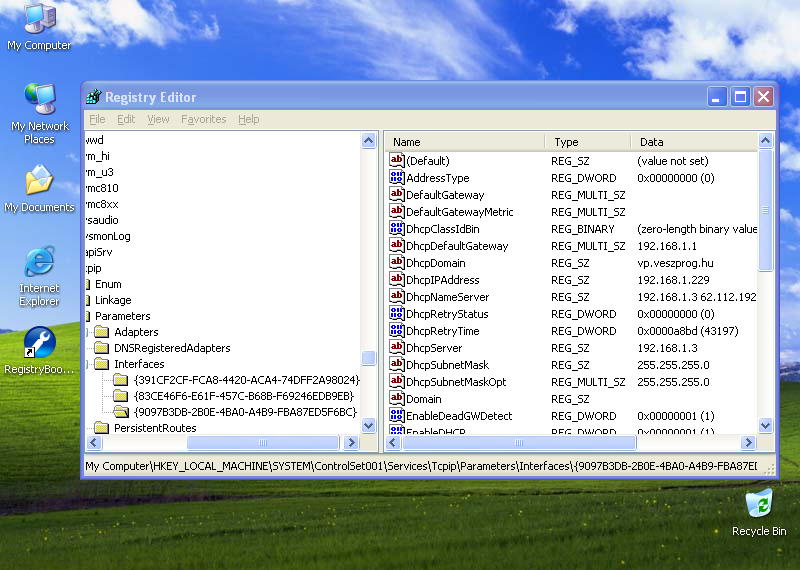Viewport: 800px width, 570px height.
Task: Select the smonLog tree key
Action: [x=108, y=236]
